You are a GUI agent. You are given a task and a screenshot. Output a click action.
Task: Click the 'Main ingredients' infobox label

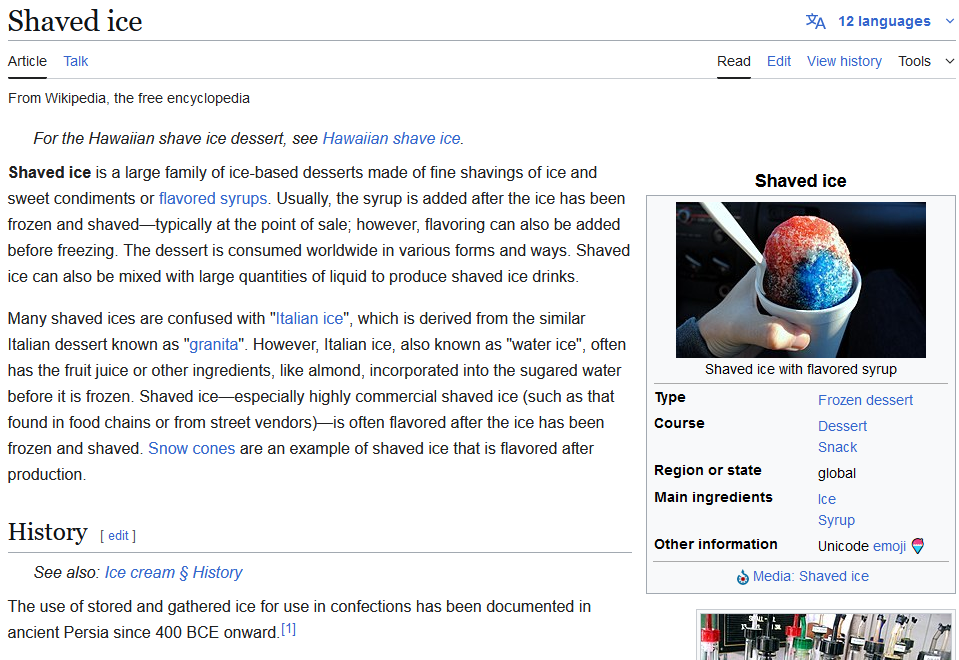(713, 497)
